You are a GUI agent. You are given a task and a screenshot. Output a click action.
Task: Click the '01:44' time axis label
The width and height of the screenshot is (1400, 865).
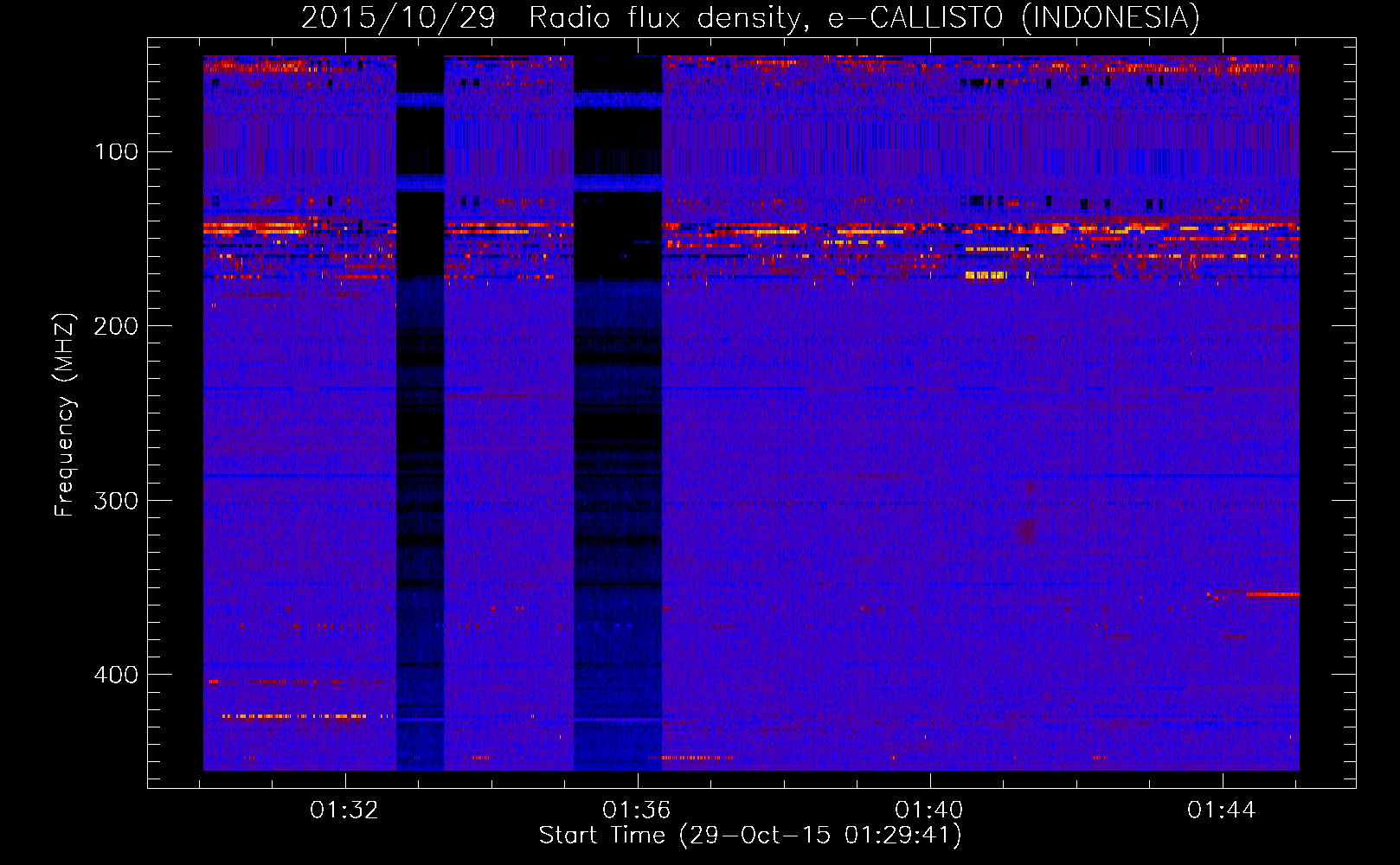click(x=1222, y=811)
